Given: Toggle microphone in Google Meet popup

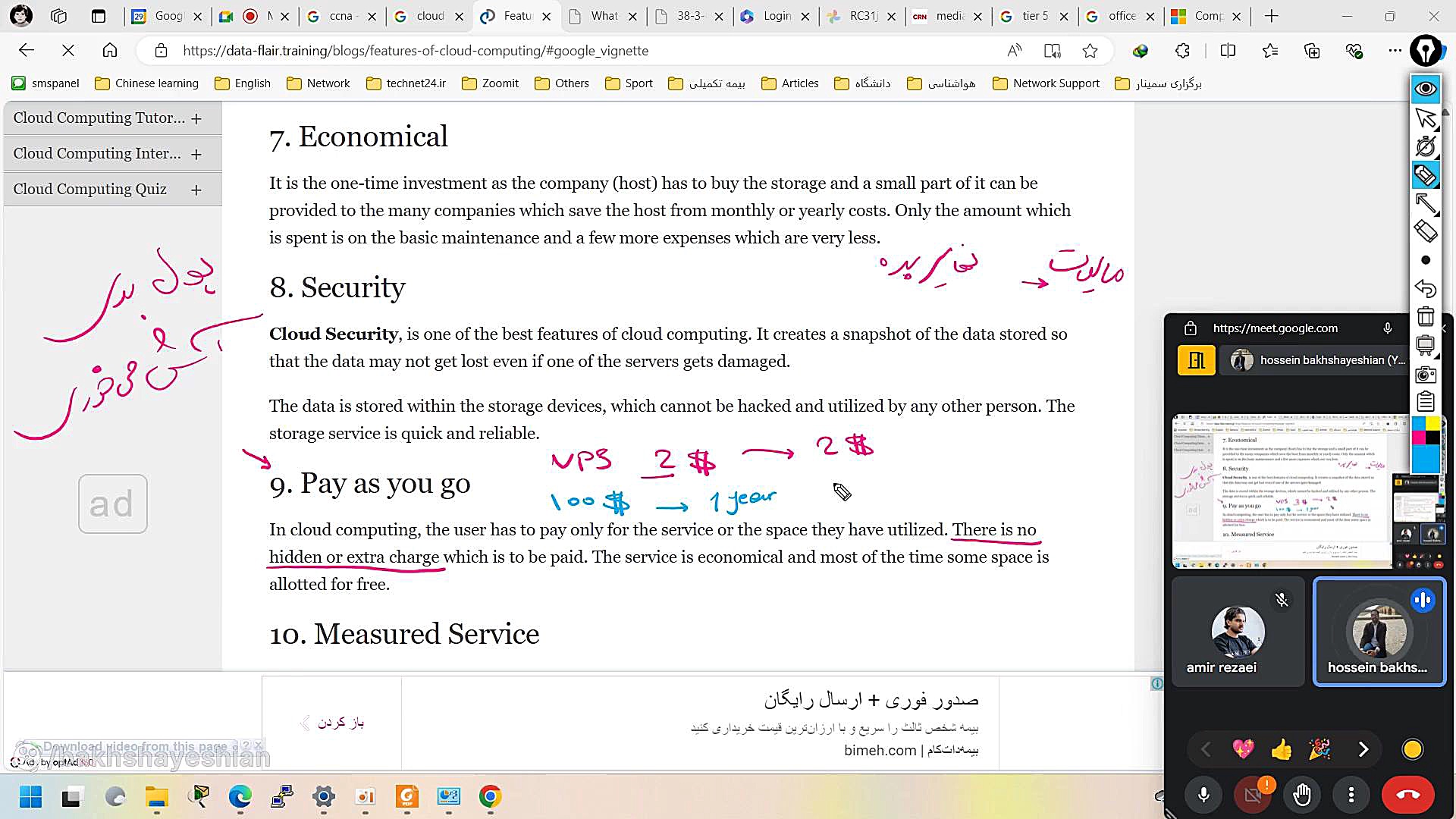Looking at the screenshot, I should point(1203,795).
